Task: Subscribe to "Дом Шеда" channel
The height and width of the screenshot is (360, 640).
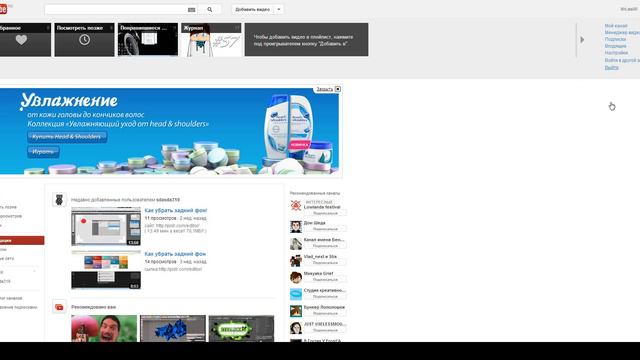Action: [325, 229]
